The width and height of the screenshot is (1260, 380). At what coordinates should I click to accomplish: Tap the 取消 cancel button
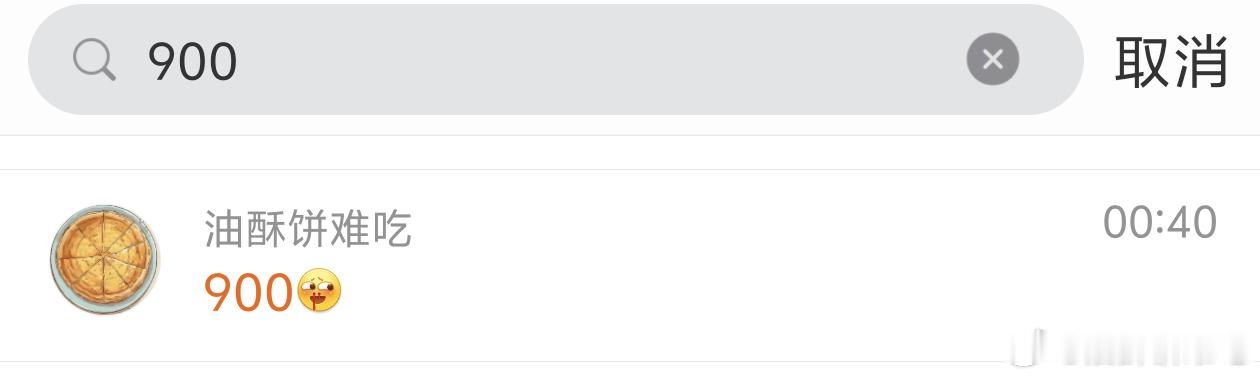[1171, 61]
